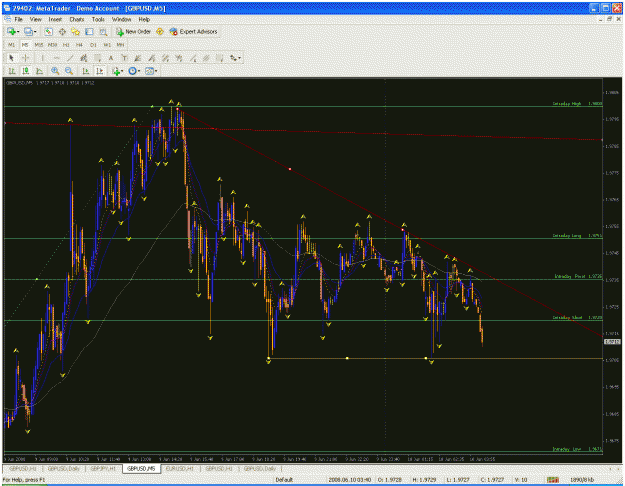Select the arrow cursor tool
This screenshot has width=625, height=486.
click(x=11, y=58)
